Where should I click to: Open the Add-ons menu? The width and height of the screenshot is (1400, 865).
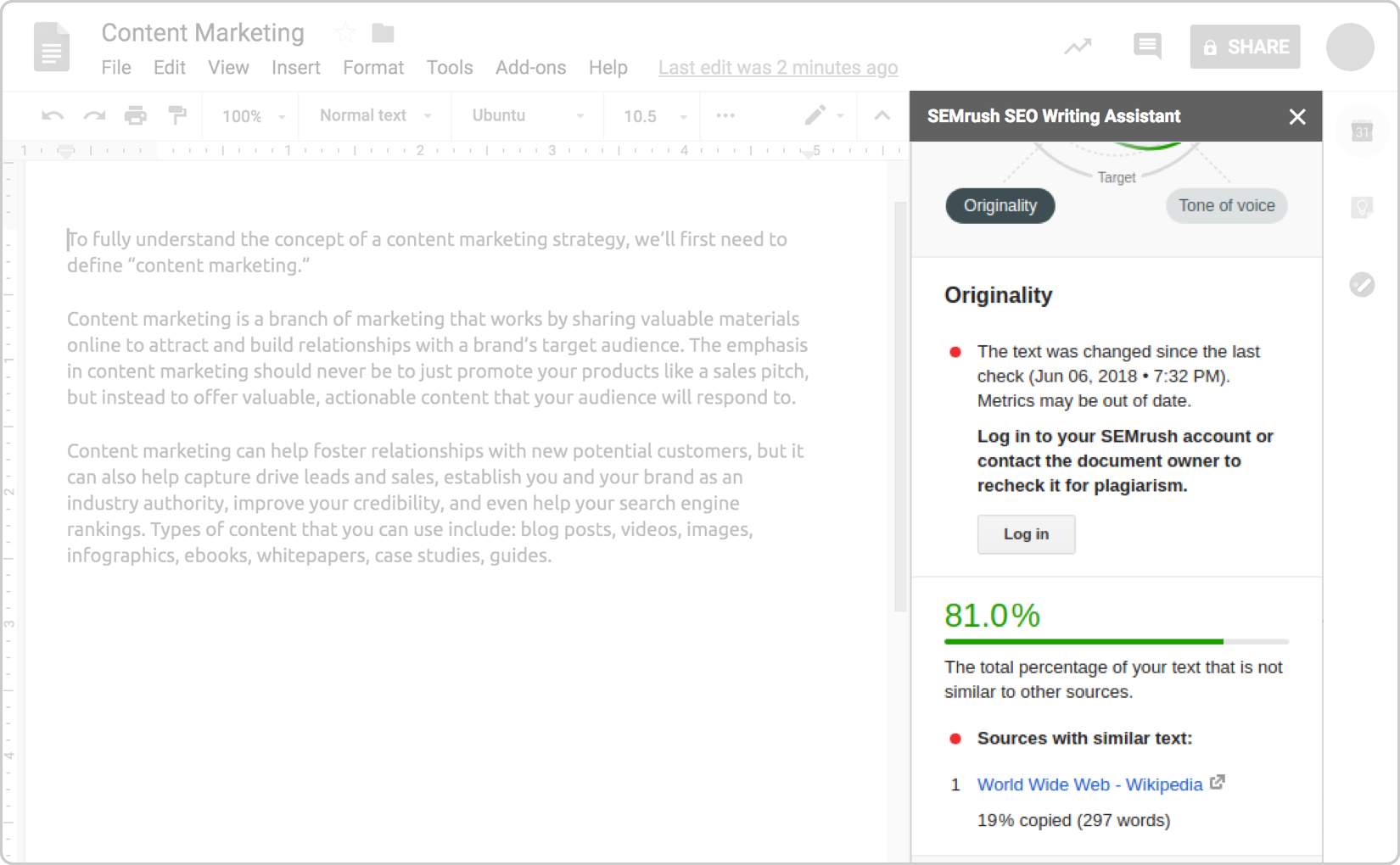(x=530, y=68)
